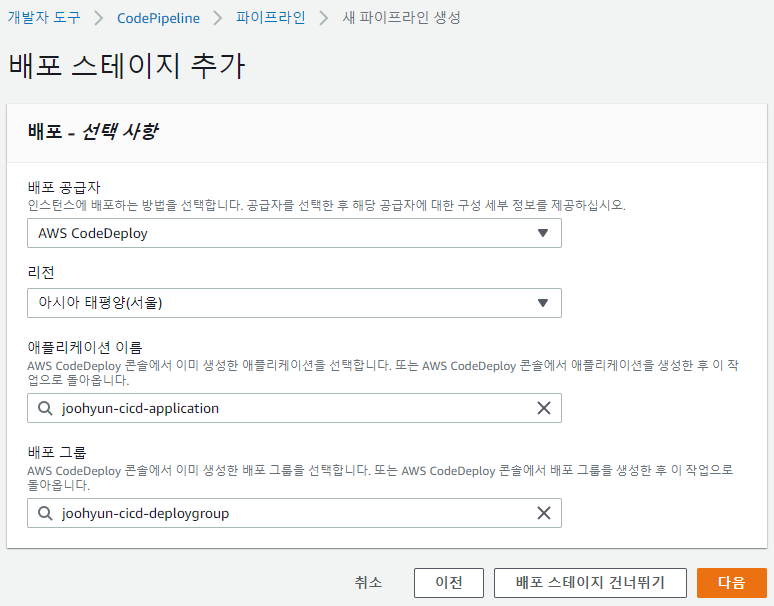Click the 리전 label
The width and height of the screenshot is (774, 606).
(x=41, y=272)
